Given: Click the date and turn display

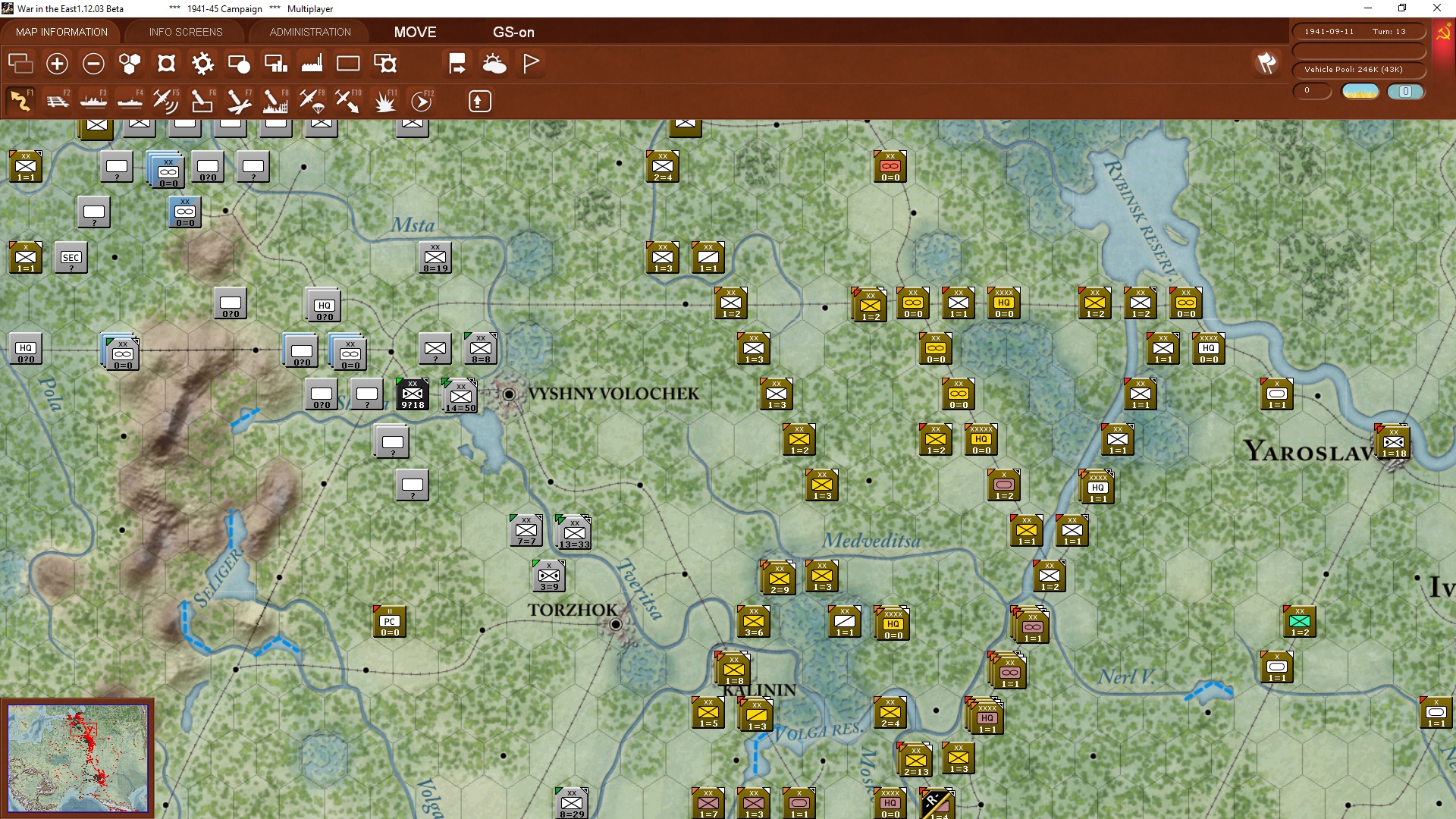Looking at the screenshot, I should 1358,32.
